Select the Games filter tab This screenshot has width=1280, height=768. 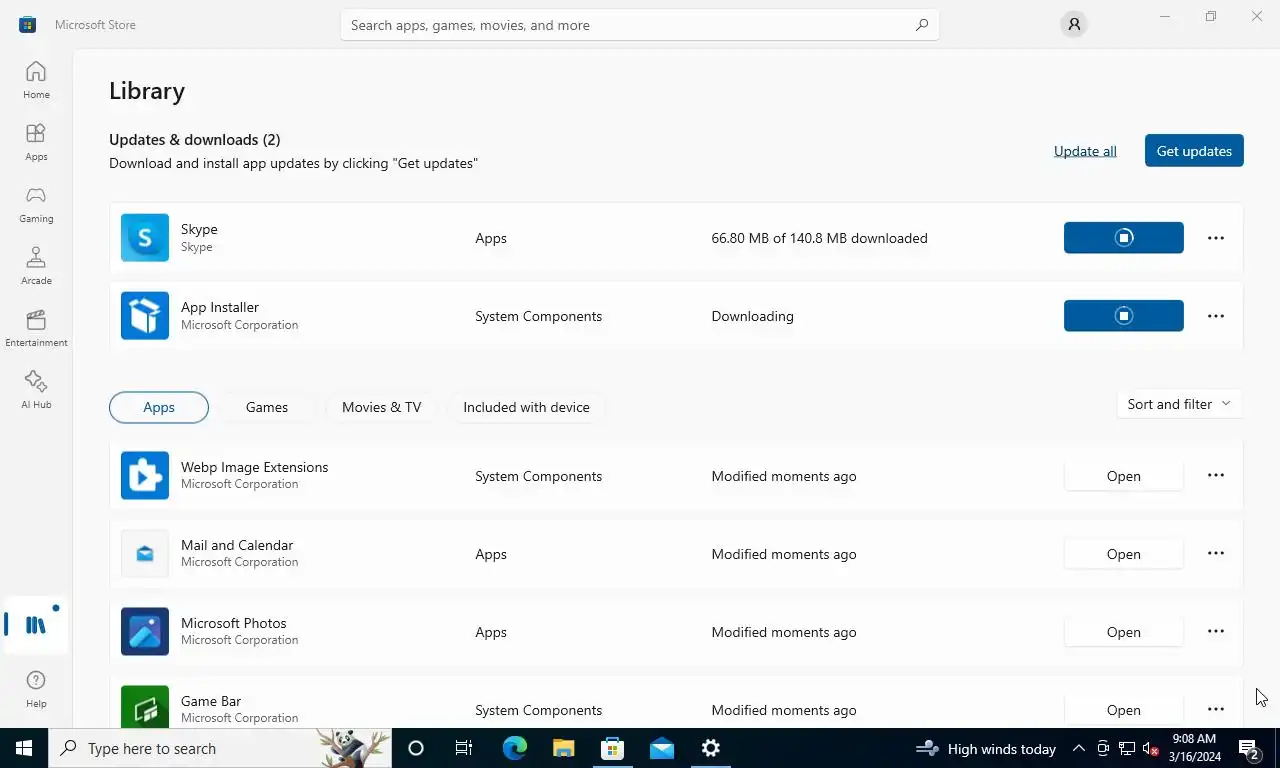267,407
